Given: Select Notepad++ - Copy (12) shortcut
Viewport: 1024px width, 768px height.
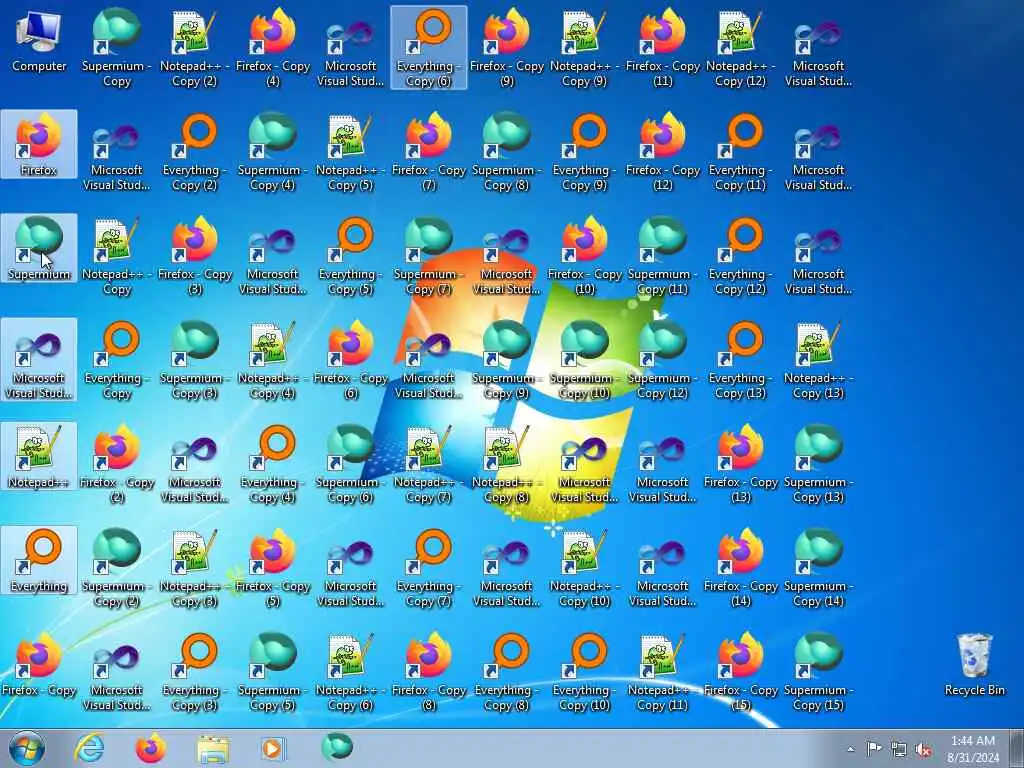Looking at the screenshot, I should 740,48.
